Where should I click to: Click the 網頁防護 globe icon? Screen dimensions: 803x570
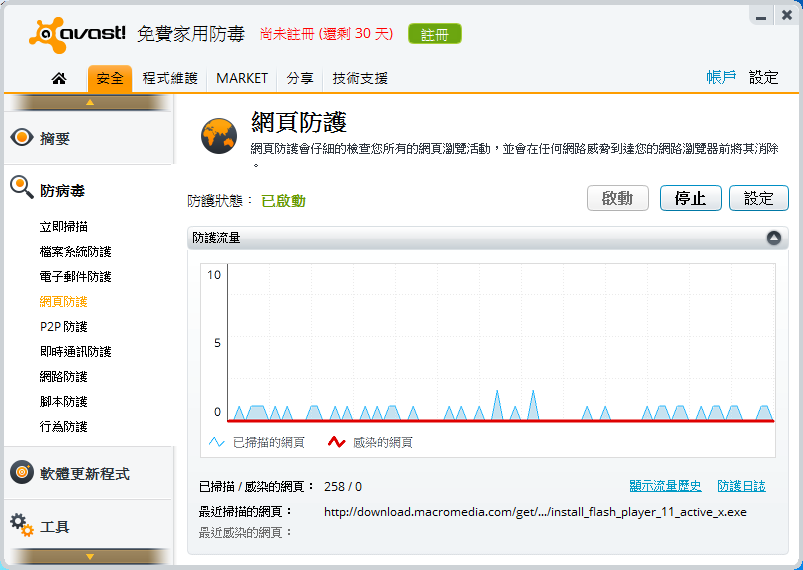tap(218, 135)
